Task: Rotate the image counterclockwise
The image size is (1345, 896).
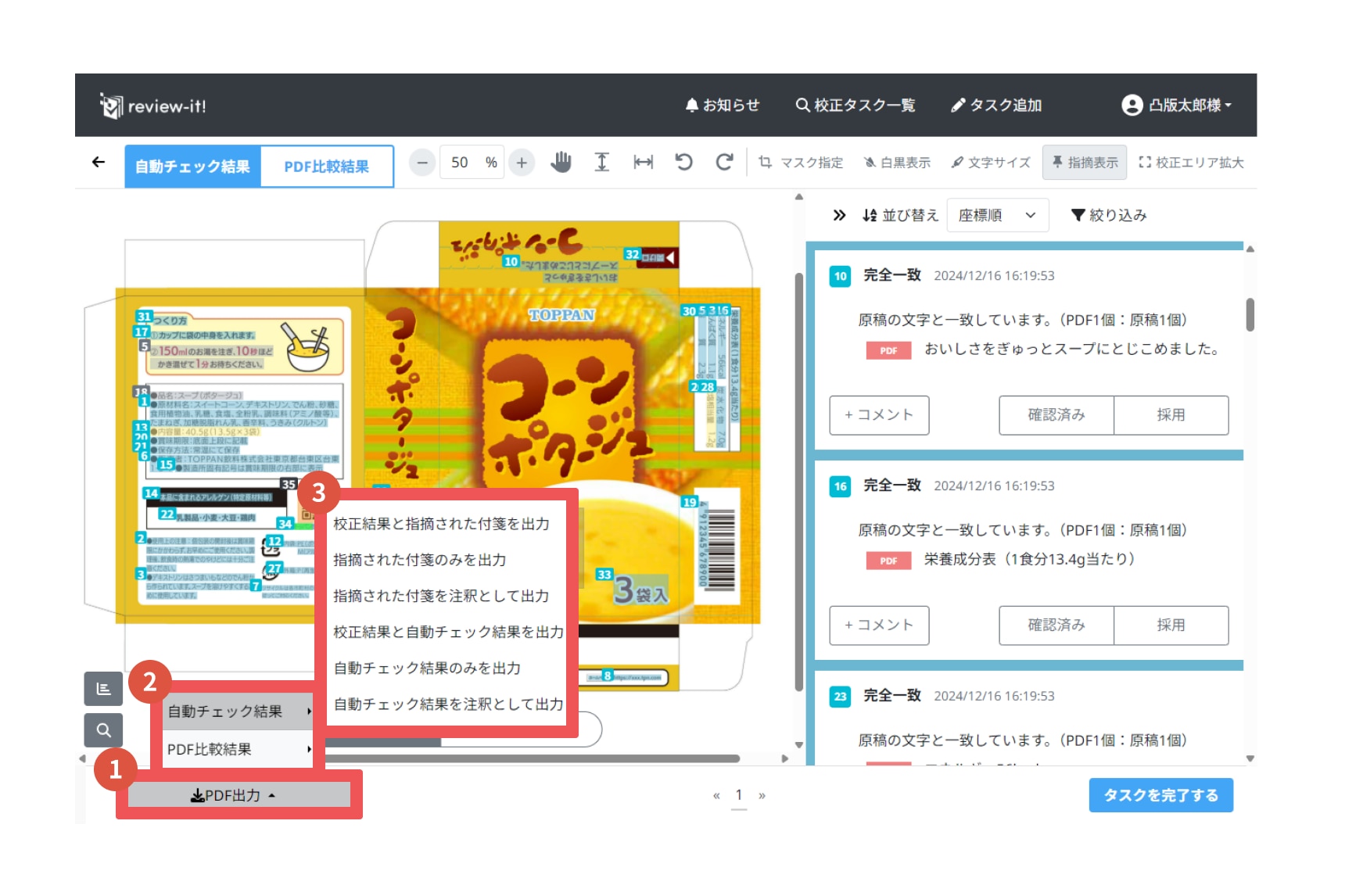Action: click(683, 163)
